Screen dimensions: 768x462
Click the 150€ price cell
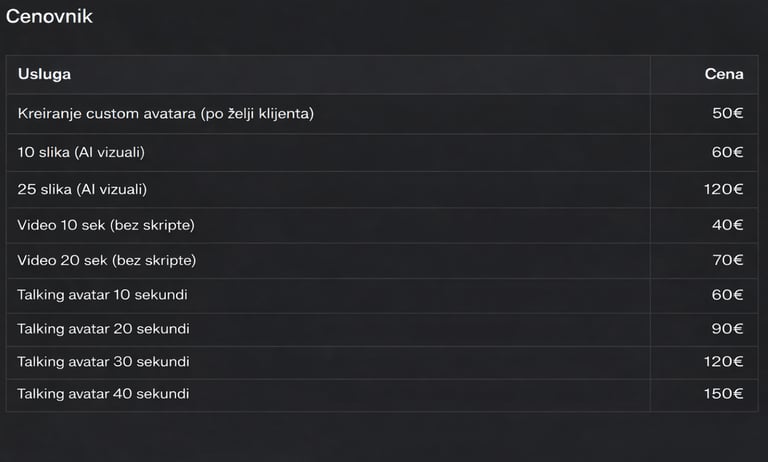click(723, 394)
